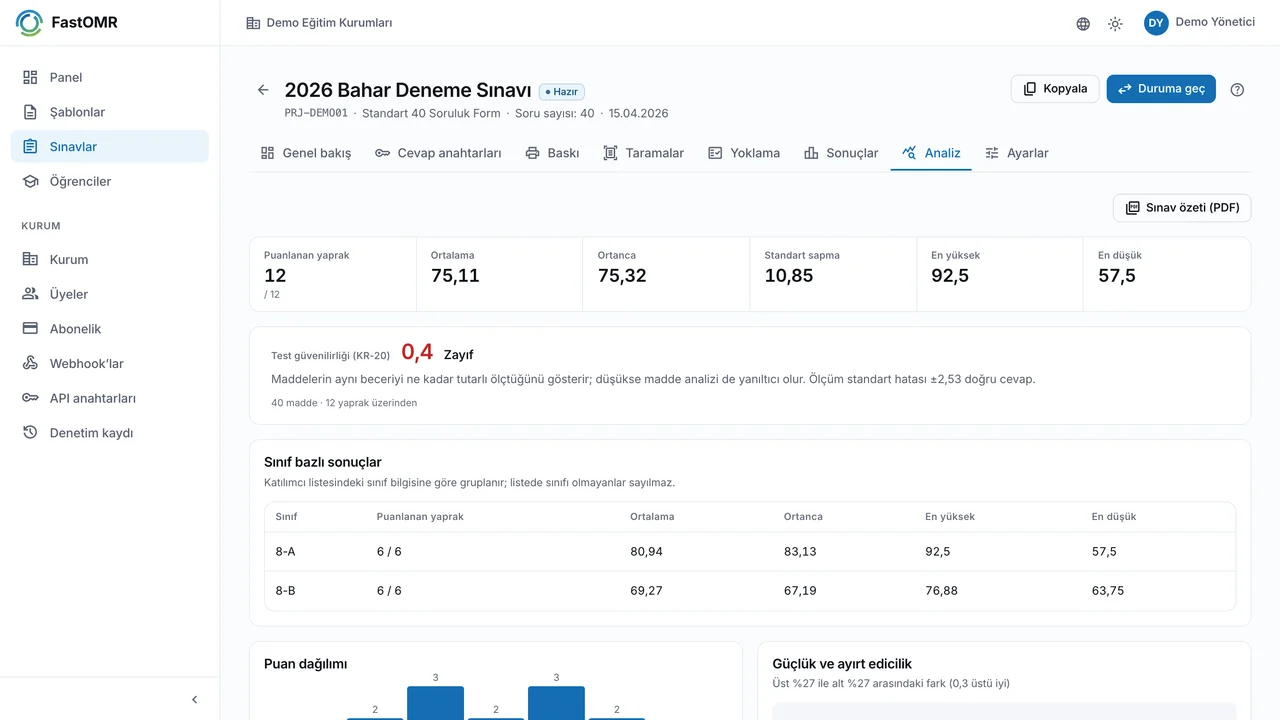Collapse the sidebar with chevron
The width and height of the screenshot is (1280, 720).
(195, 700)
